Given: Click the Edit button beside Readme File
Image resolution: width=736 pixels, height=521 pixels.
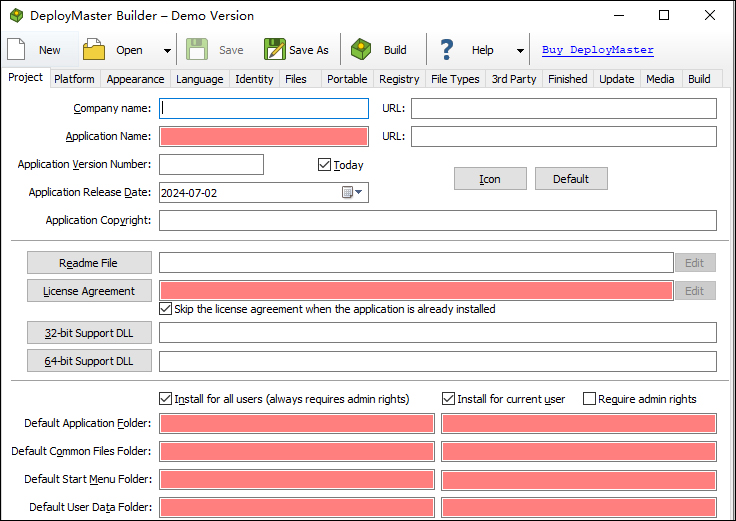Looking at the screenshot, I should pos(695,263).
